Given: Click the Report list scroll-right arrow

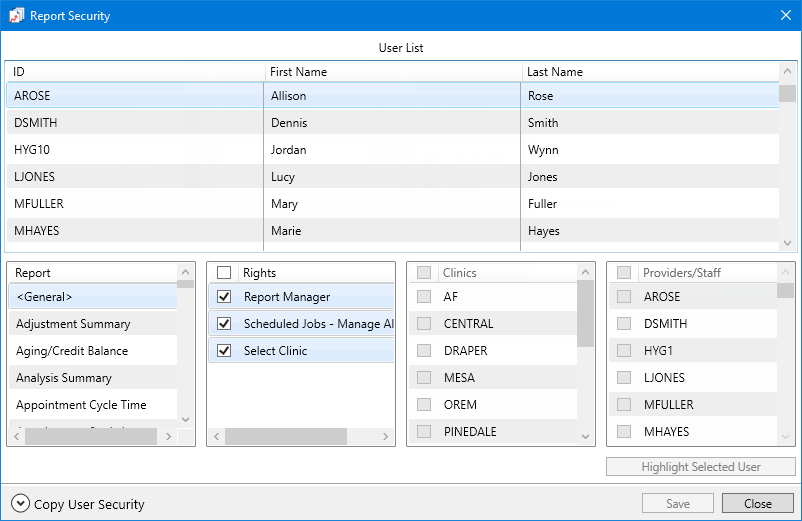Looking at the screenshot, I should [x=168, y=437].
